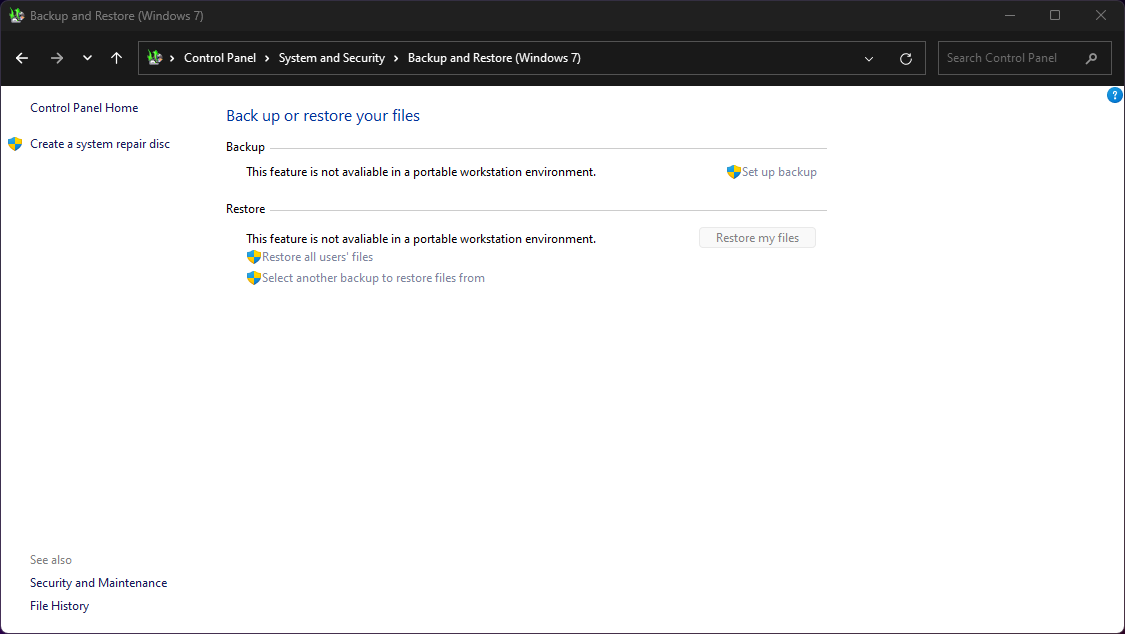Viewport: 1125px width, 634px height.
Task: Click shield icon beside Select another backup
Action: (253, 278)
